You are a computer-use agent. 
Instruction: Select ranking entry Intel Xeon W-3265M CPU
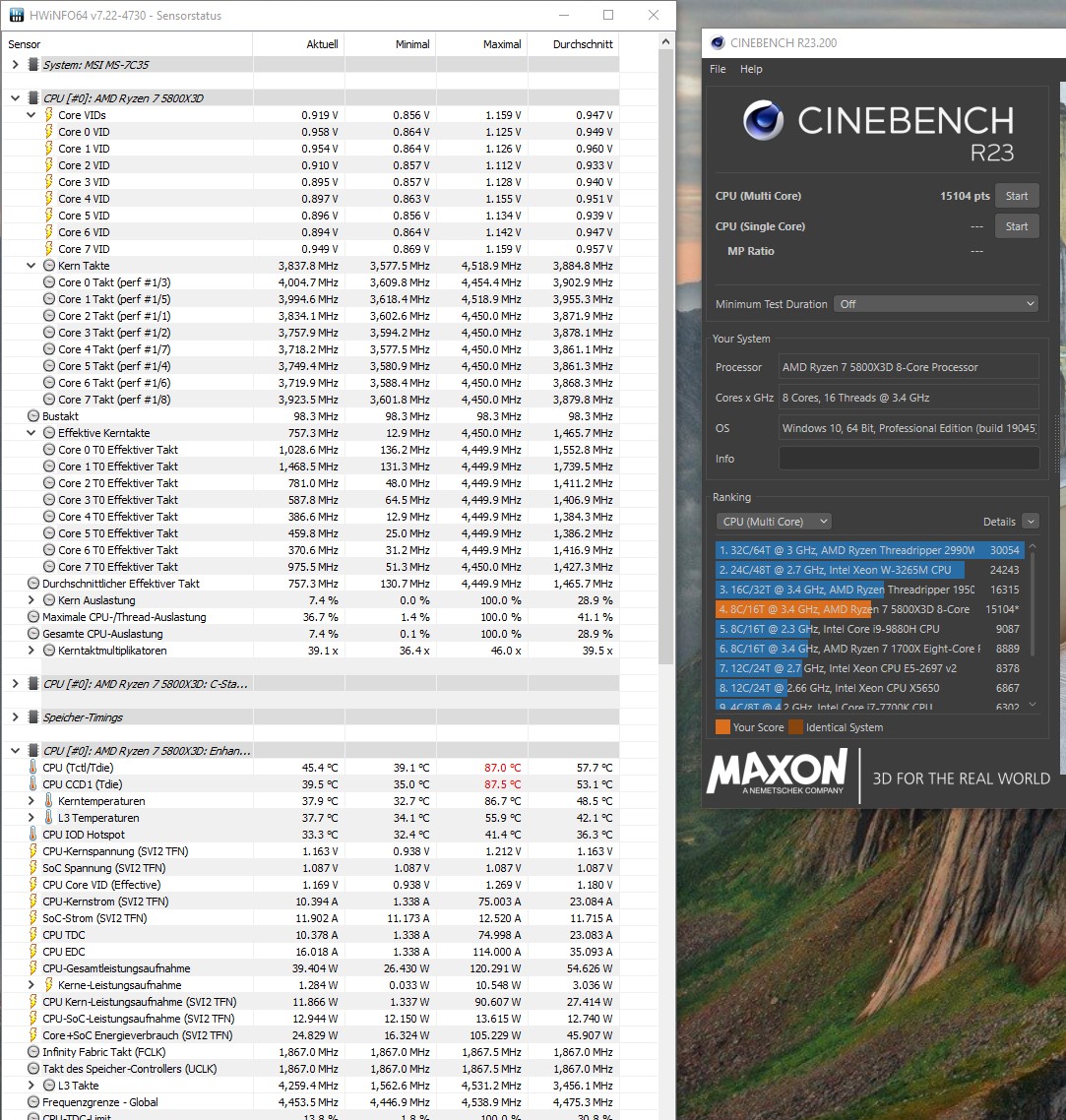point(869,570)
